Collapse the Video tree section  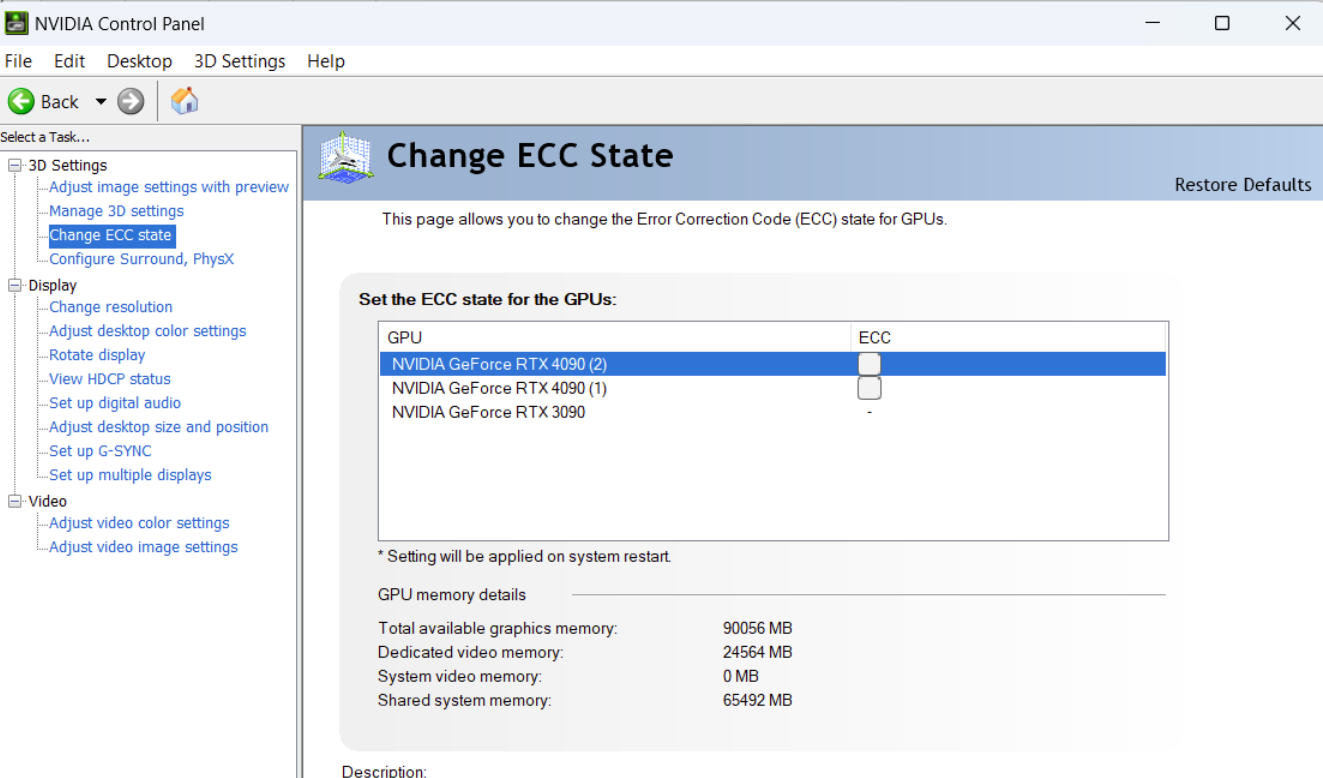(x=14, y=501)
